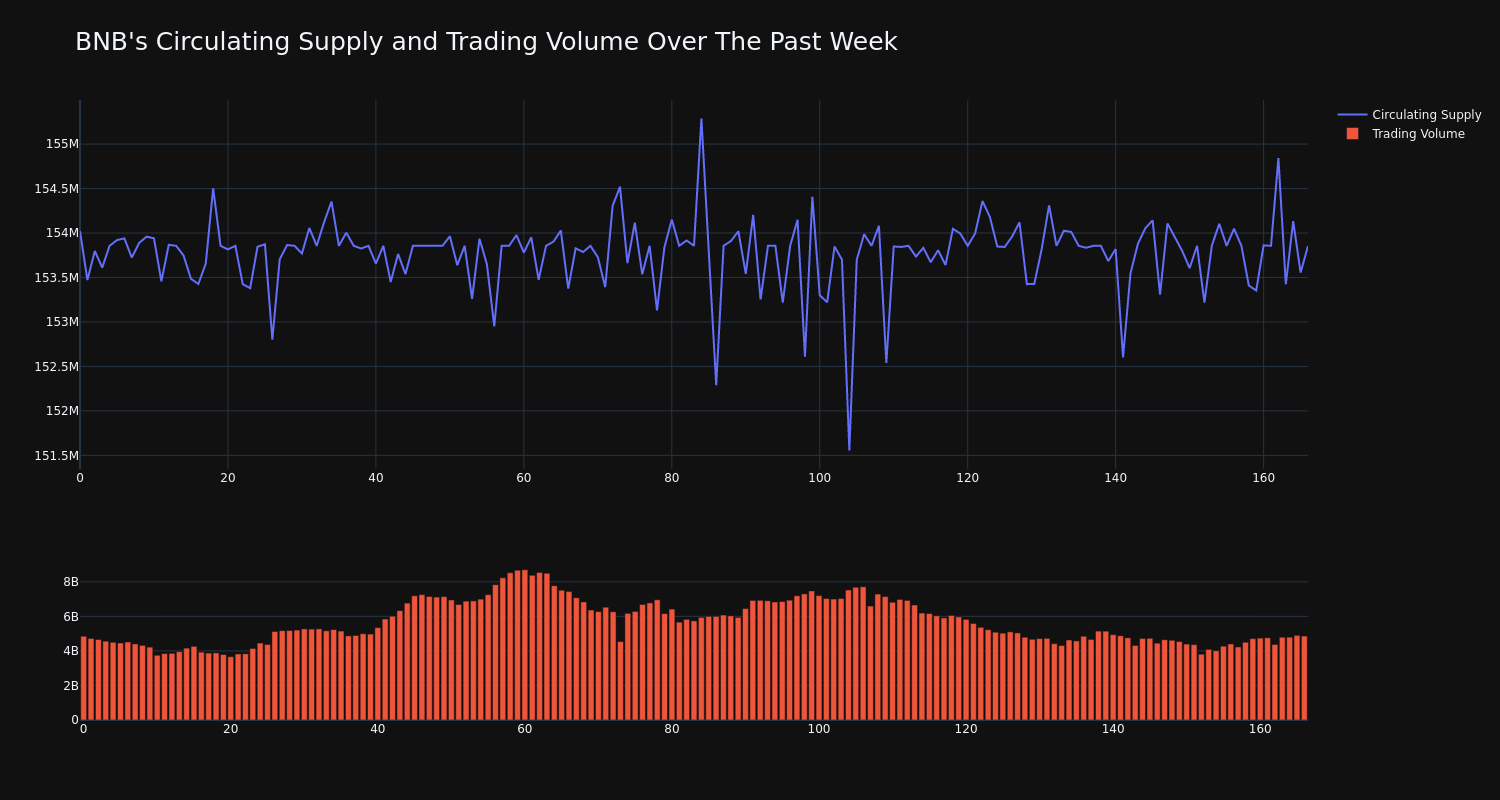
Task: Click the 140 tick on supply chart x-axis
Action: [x=1115, y=478]
